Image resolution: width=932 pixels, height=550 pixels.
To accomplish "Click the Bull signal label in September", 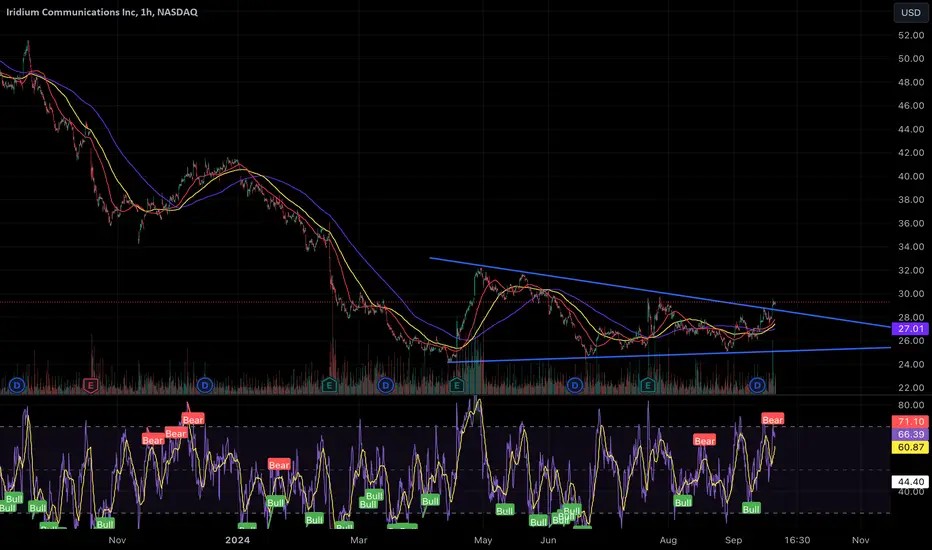I will click(x=751, y=509).
